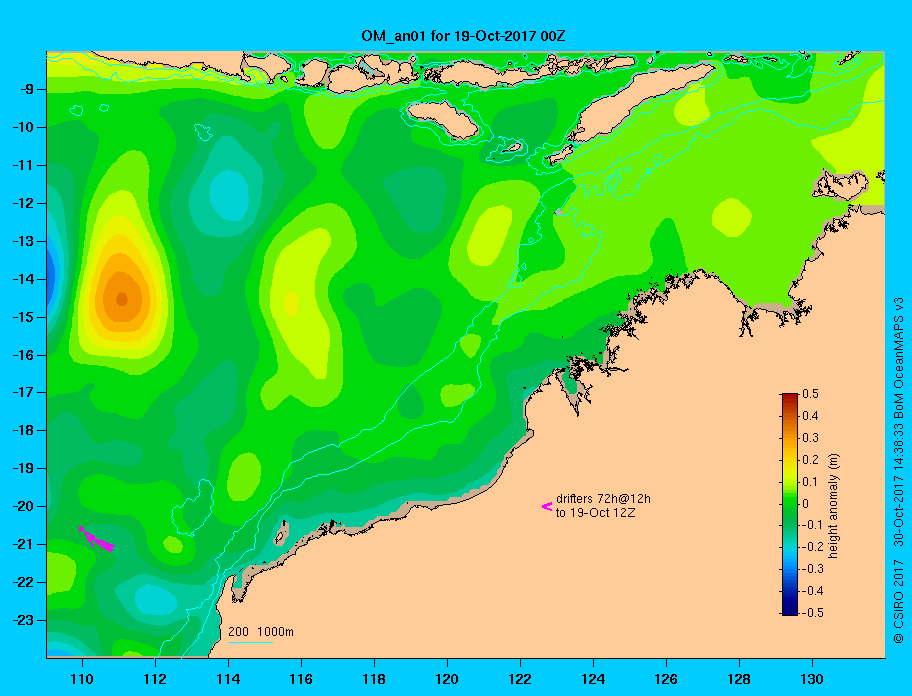Click the colorbar tick label -0.1
Viewport: 912px width, 696px height.
(813, 525)
